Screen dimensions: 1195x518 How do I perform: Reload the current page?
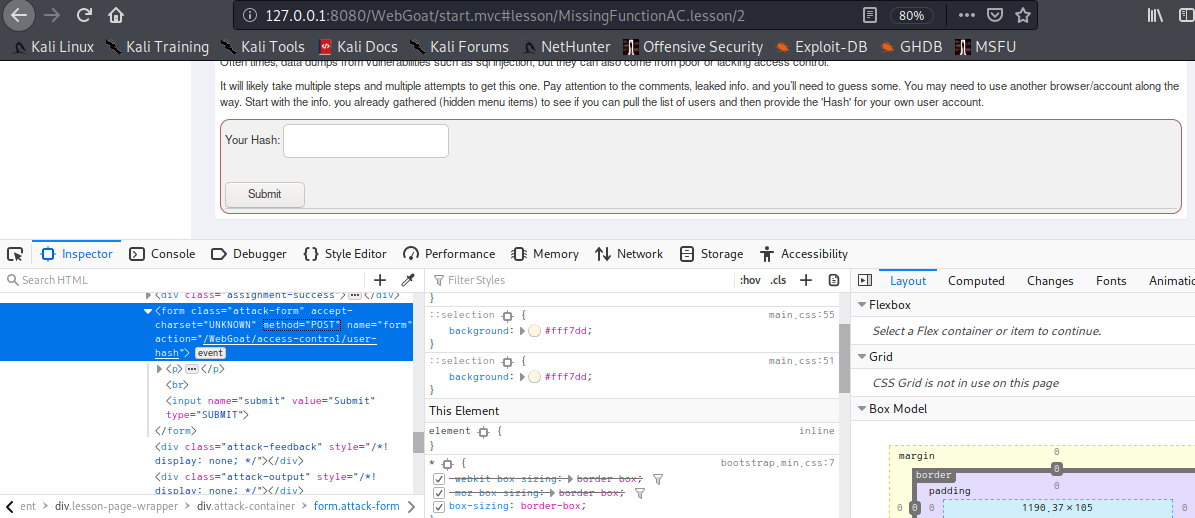pos(84,15)
